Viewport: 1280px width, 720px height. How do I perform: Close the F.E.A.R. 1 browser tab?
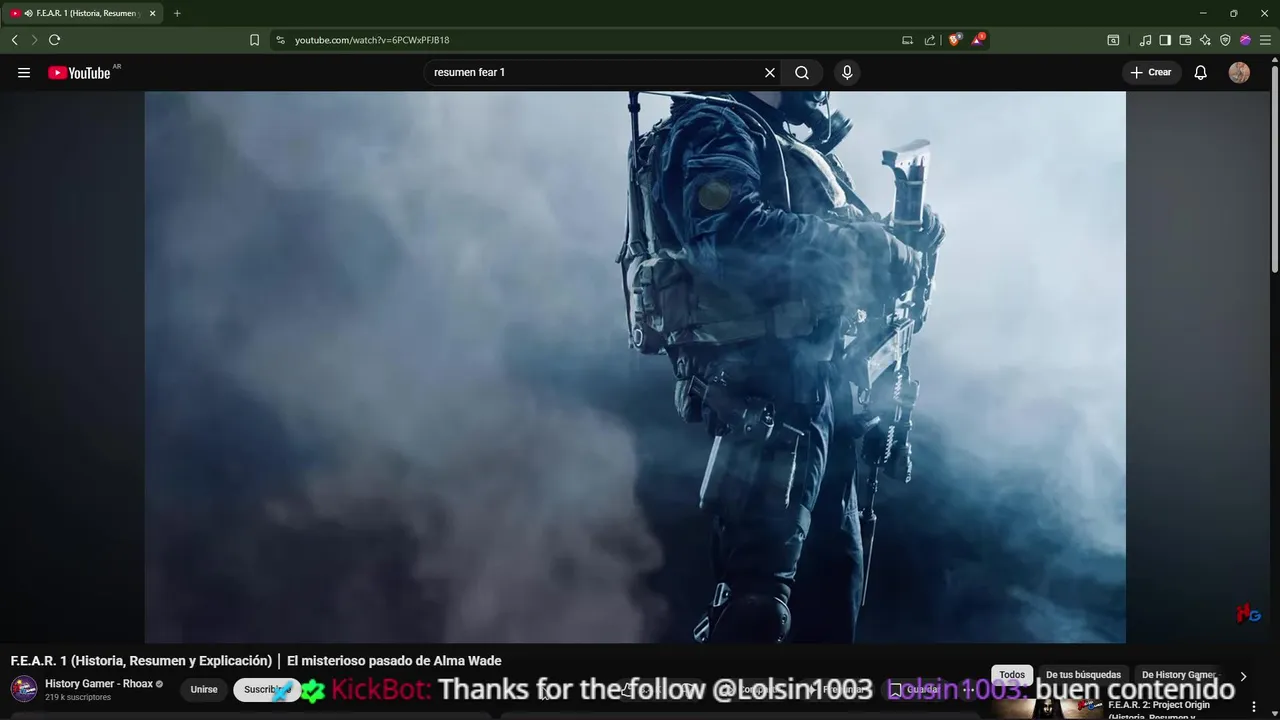(153, 13)
